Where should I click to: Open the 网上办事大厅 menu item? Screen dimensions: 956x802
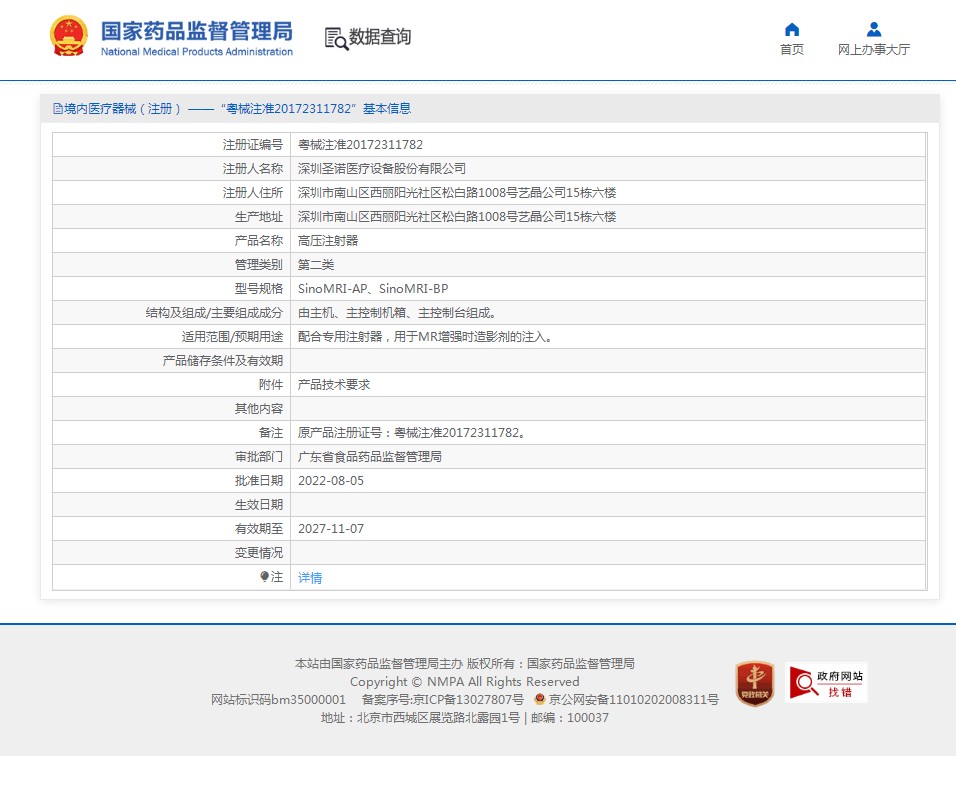(x=873, y=50)
